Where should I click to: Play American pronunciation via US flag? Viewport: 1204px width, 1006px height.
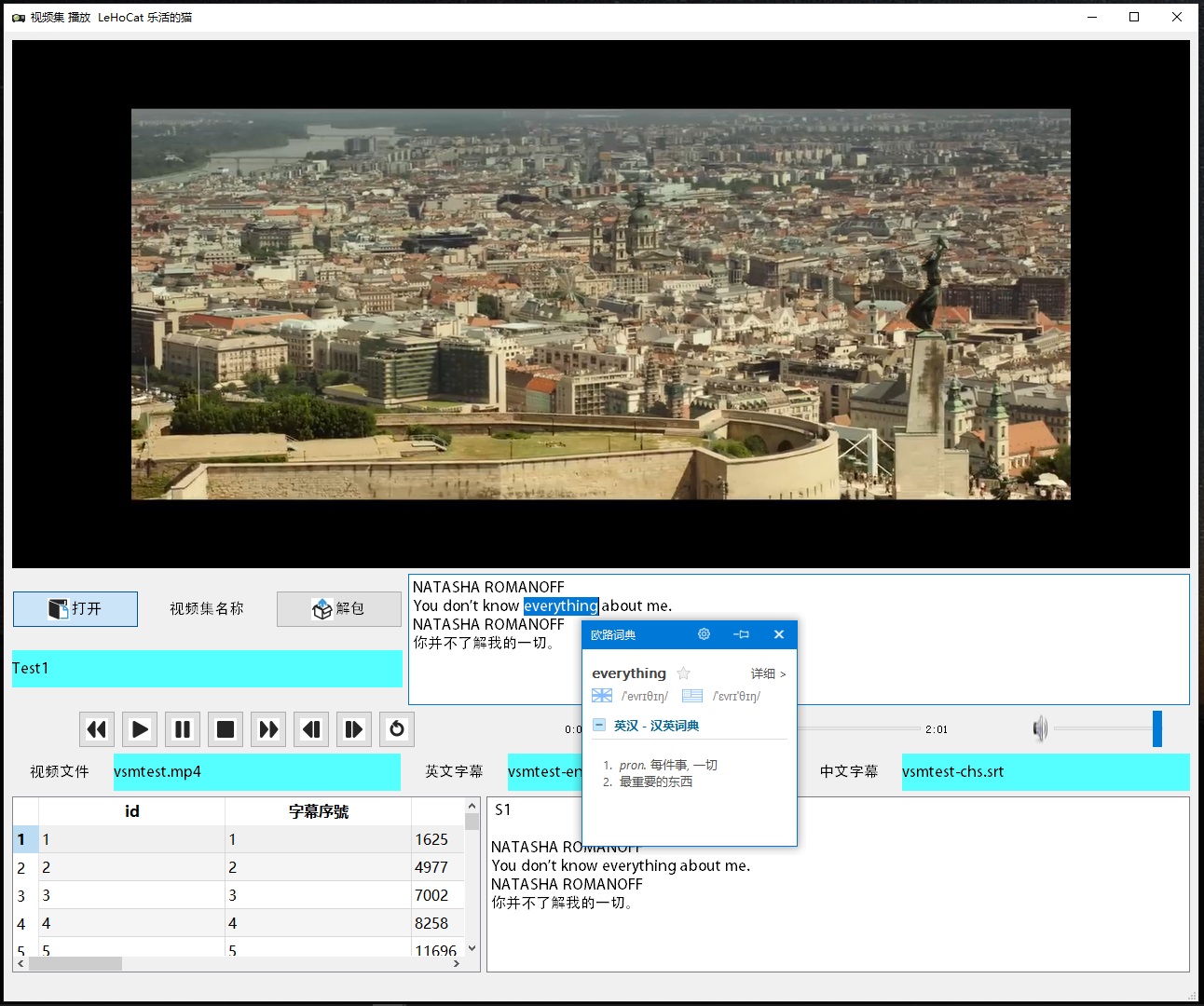(x=692, y=696)
